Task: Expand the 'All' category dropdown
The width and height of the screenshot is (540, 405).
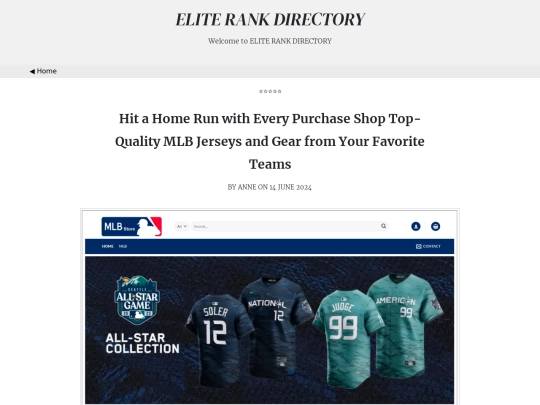Action: click(x=181, y=226)
